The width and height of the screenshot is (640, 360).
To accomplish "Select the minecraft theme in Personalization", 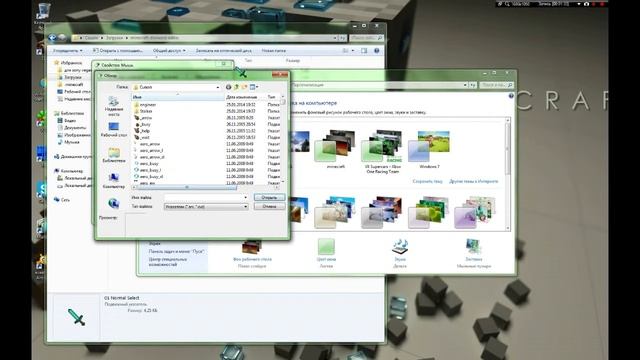I will point(335,149).
